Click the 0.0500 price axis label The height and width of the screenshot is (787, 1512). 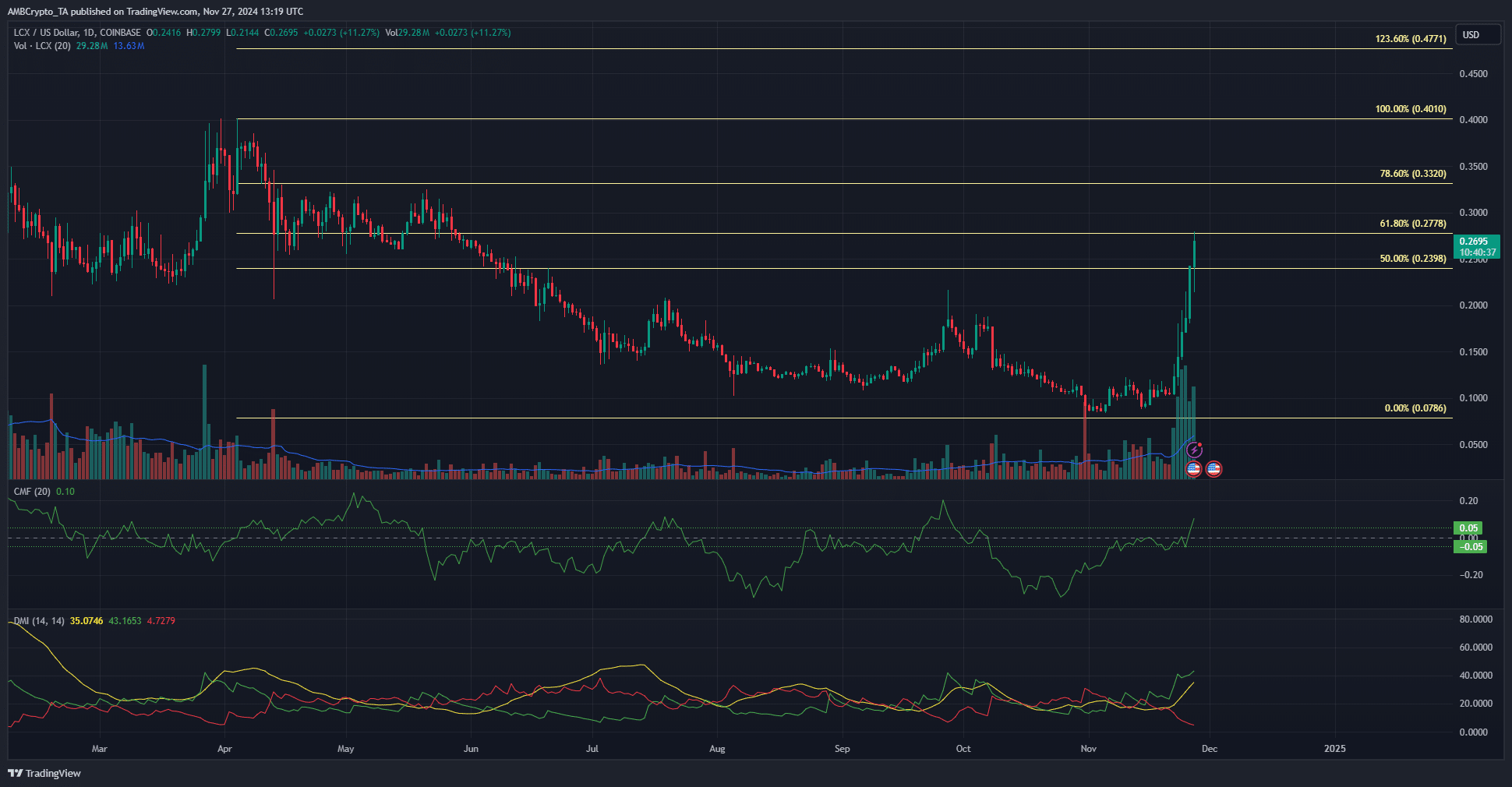(x=1473, y=445)
